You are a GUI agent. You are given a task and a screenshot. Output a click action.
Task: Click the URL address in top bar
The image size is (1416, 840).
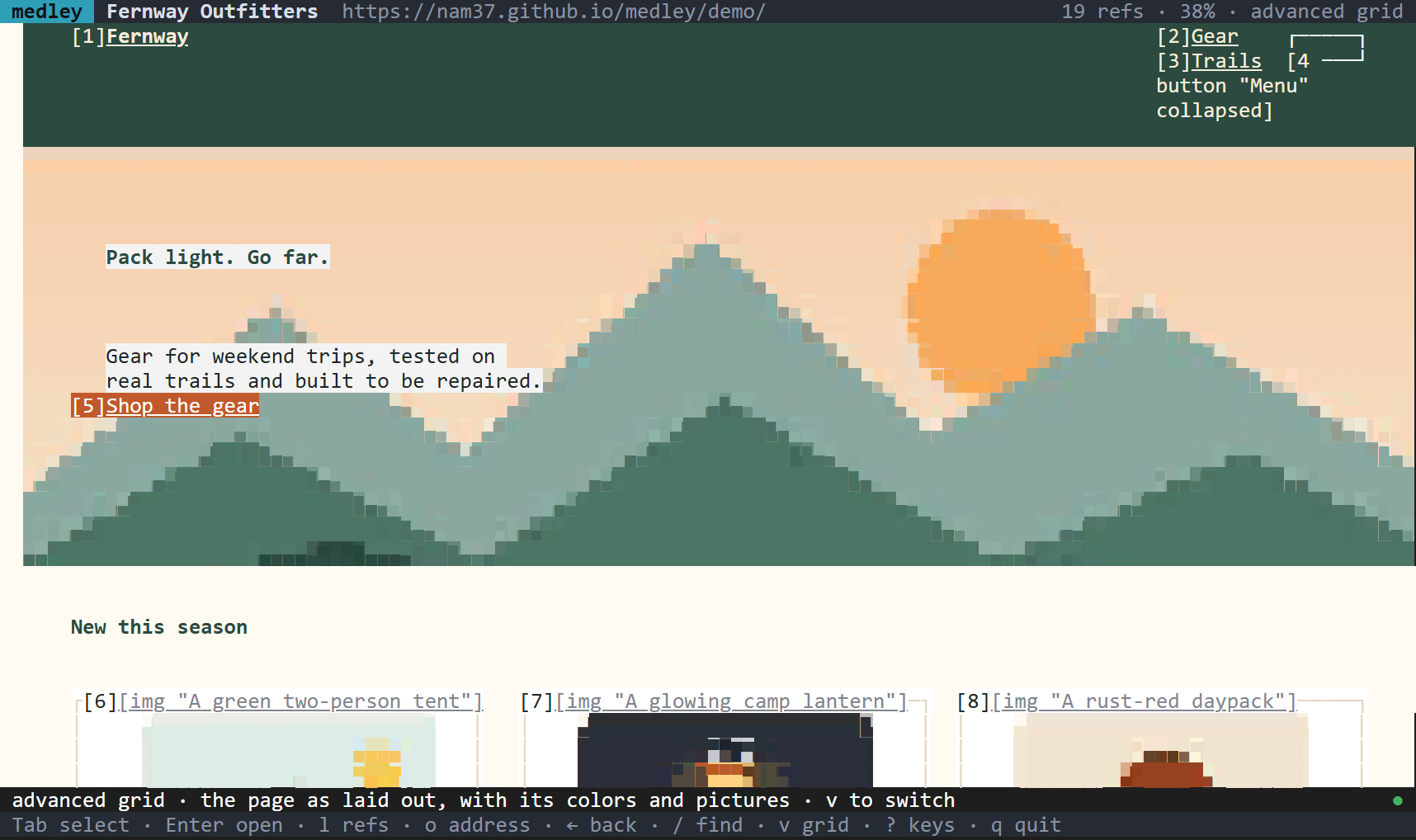pos(554,12)
